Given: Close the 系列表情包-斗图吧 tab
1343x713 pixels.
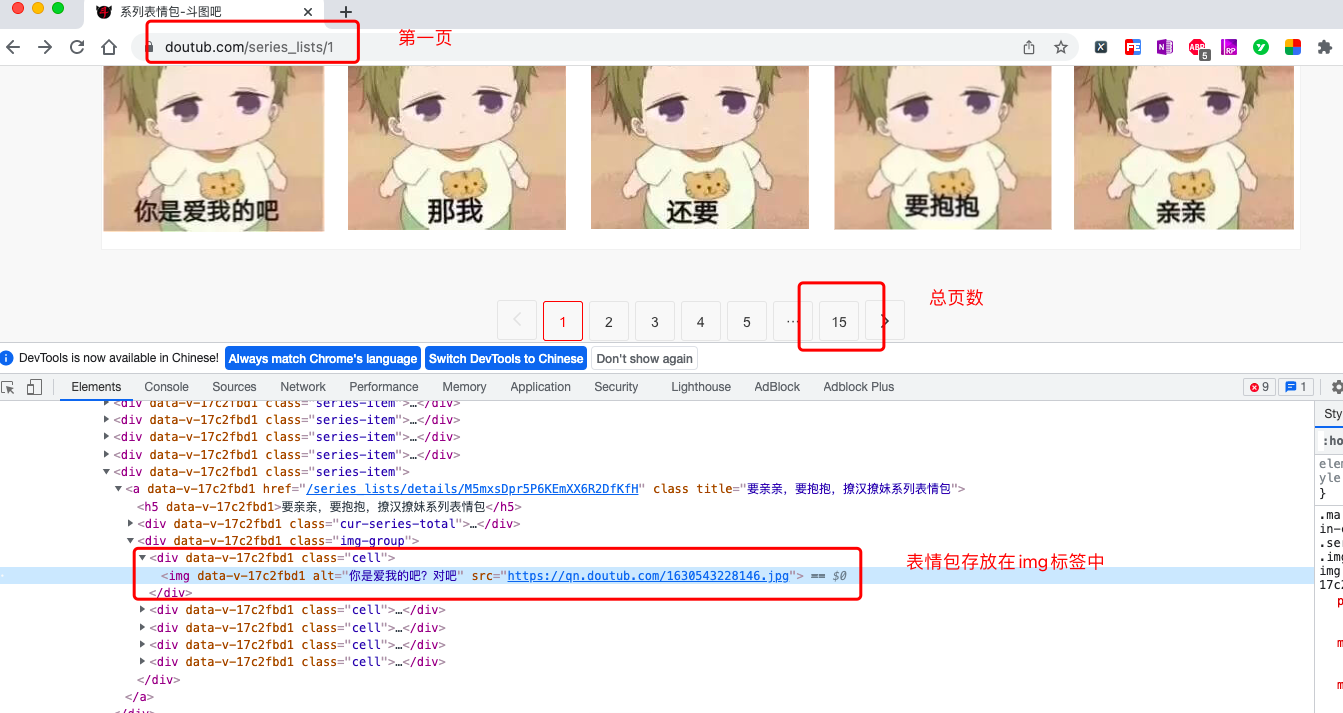Looking at the screenshot, I should pos(308,12).
